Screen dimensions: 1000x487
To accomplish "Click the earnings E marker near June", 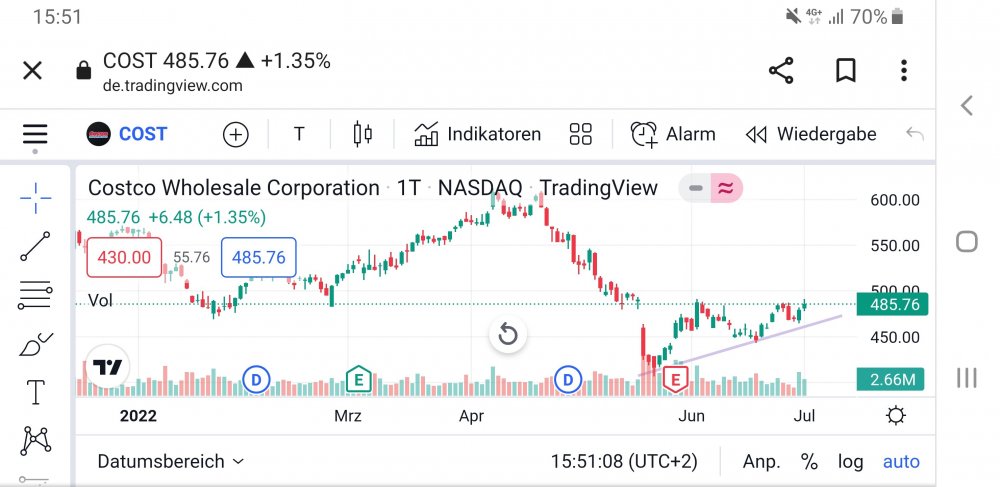I will [x=676, y=379].
